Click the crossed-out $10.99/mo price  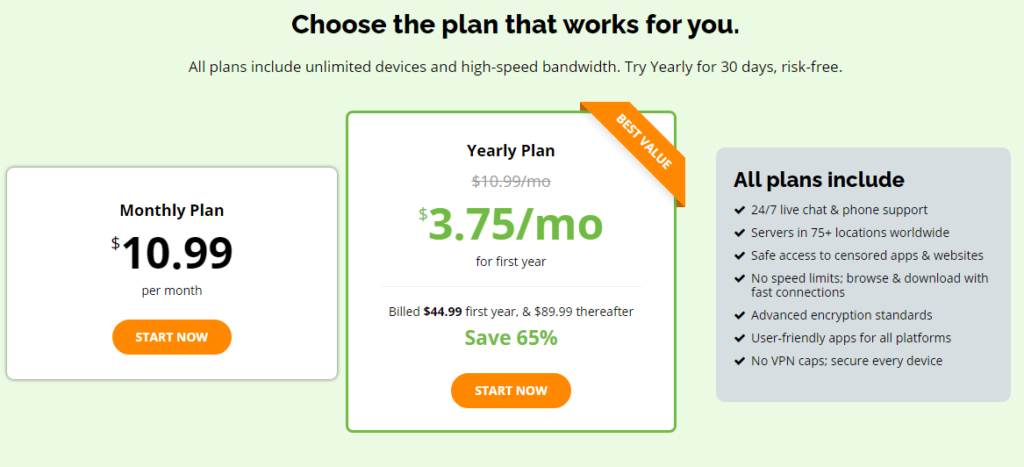[x=511, y=181]
